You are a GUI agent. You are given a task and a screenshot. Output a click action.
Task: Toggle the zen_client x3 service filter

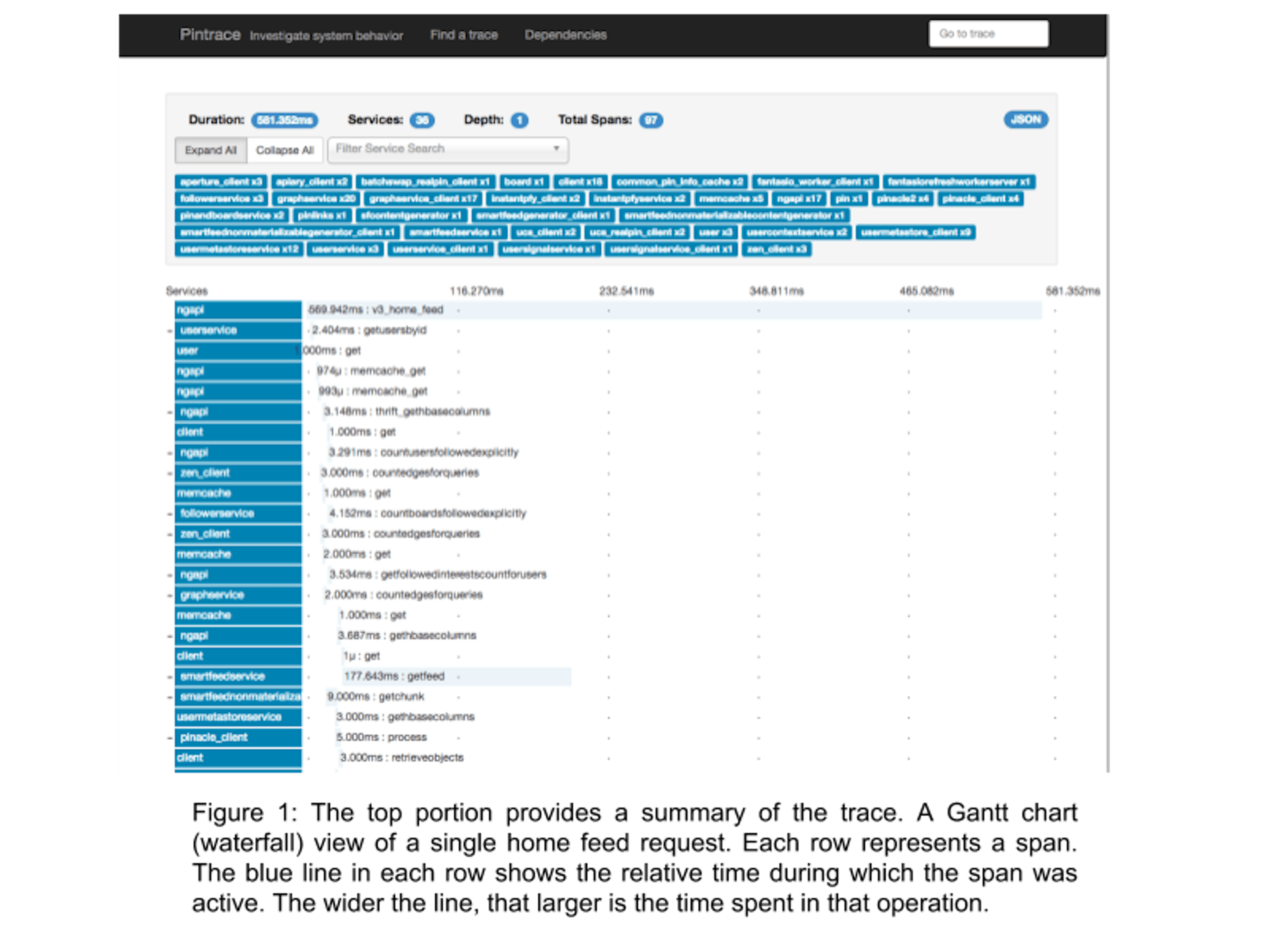779,249
